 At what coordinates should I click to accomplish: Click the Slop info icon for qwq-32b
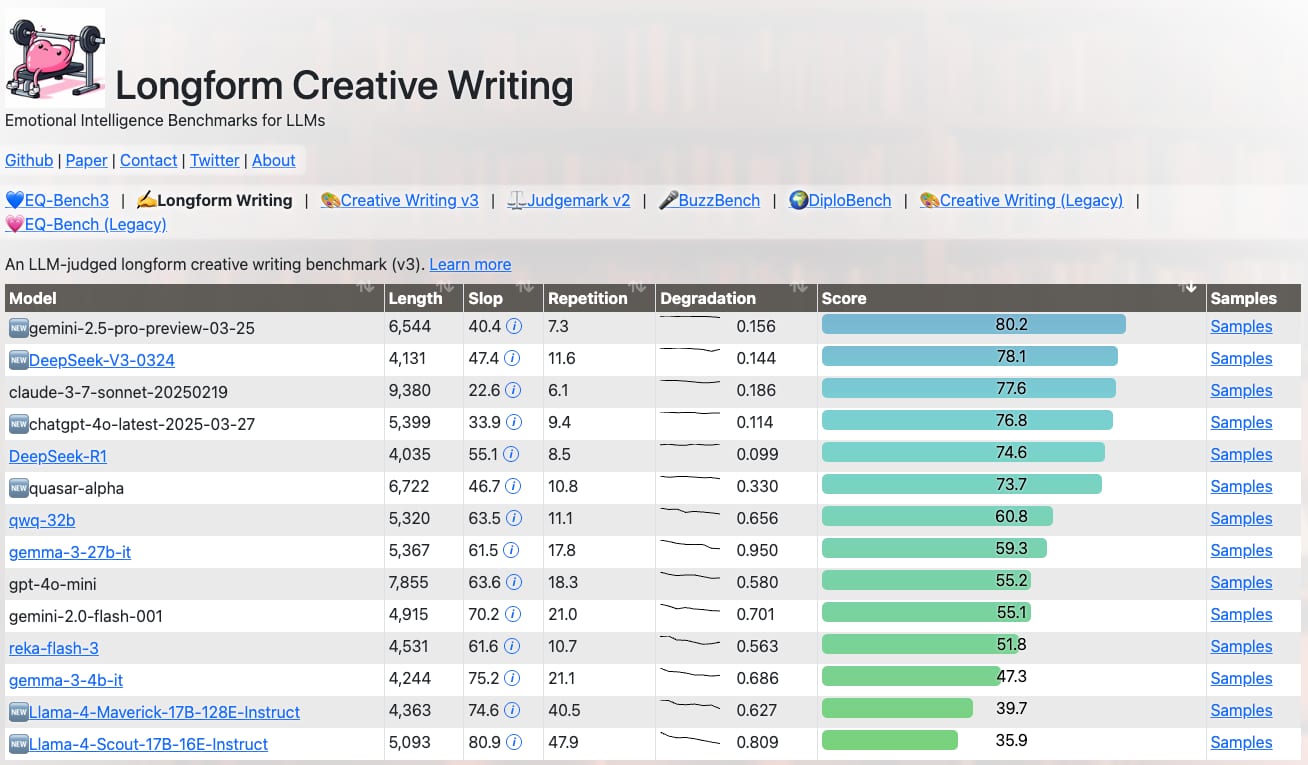pos(513,518)
